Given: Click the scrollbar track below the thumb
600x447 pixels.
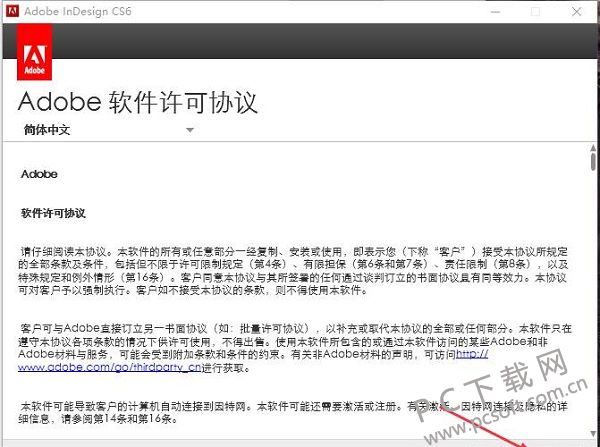Looking at the screenshot, I should click(593, 300).
